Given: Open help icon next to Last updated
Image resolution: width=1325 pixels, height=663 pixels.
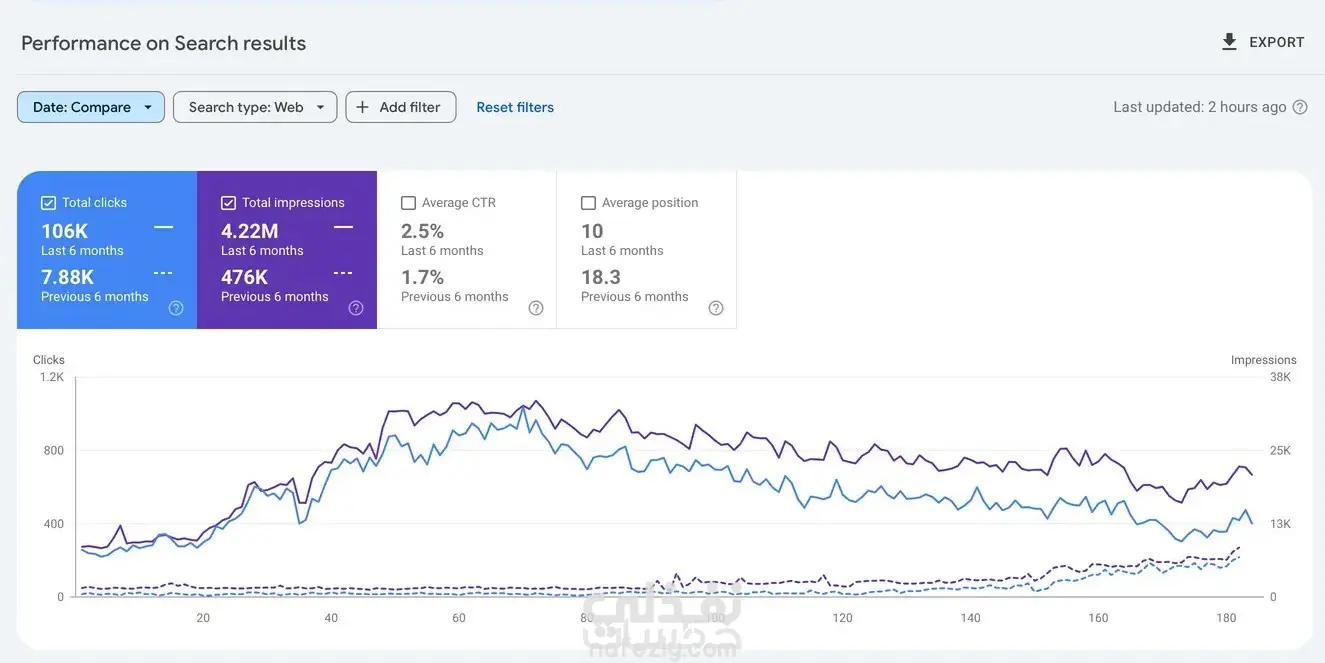Looking at the screenshot, I should pos(1300,107).
